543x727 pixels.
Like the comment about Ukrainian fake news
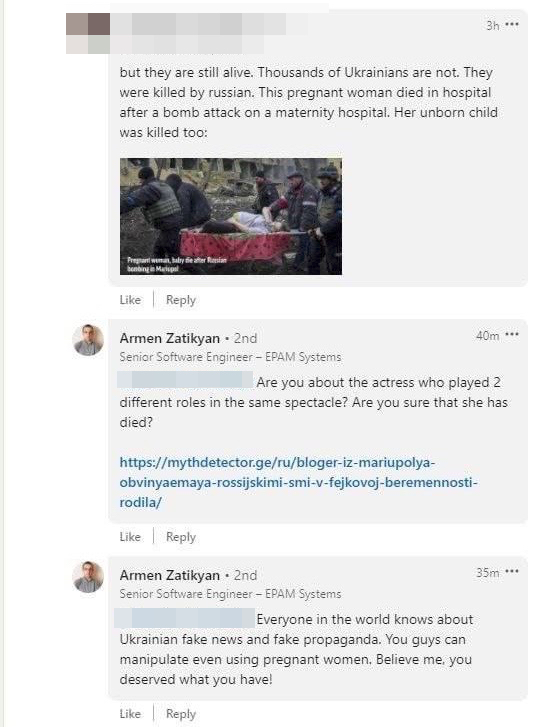[130, 714]
